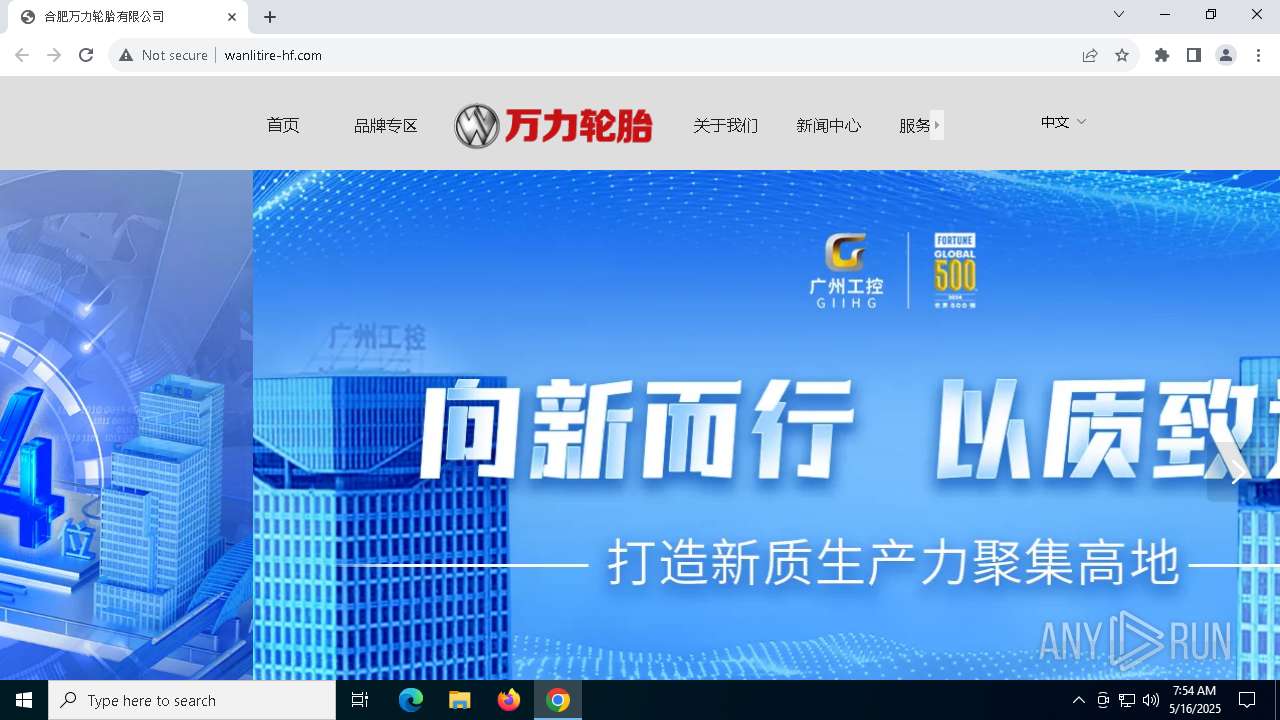Select the 合肥万力轮胎有限公司 browser tab
Viewport: 1280px width, 720px height.
point(128,17)
